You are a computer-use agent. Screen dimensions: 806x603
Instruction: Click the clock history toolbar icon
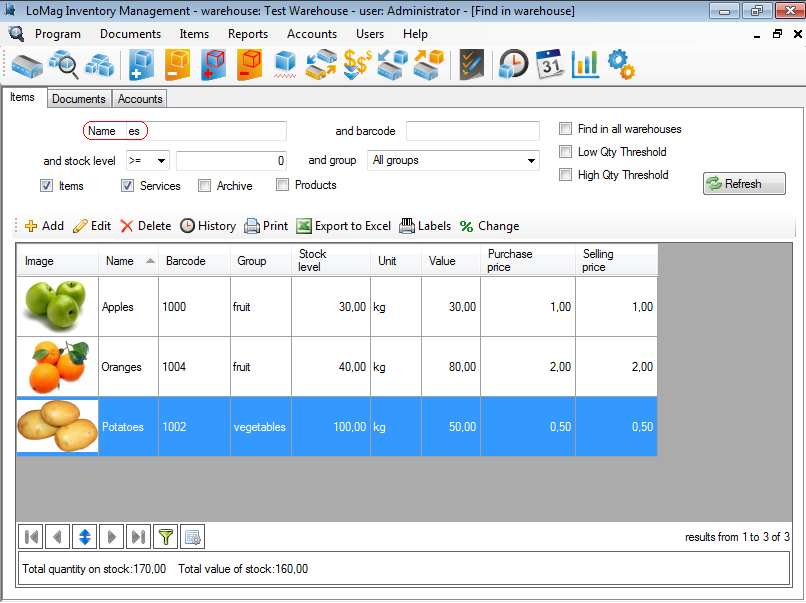point(514,65)
